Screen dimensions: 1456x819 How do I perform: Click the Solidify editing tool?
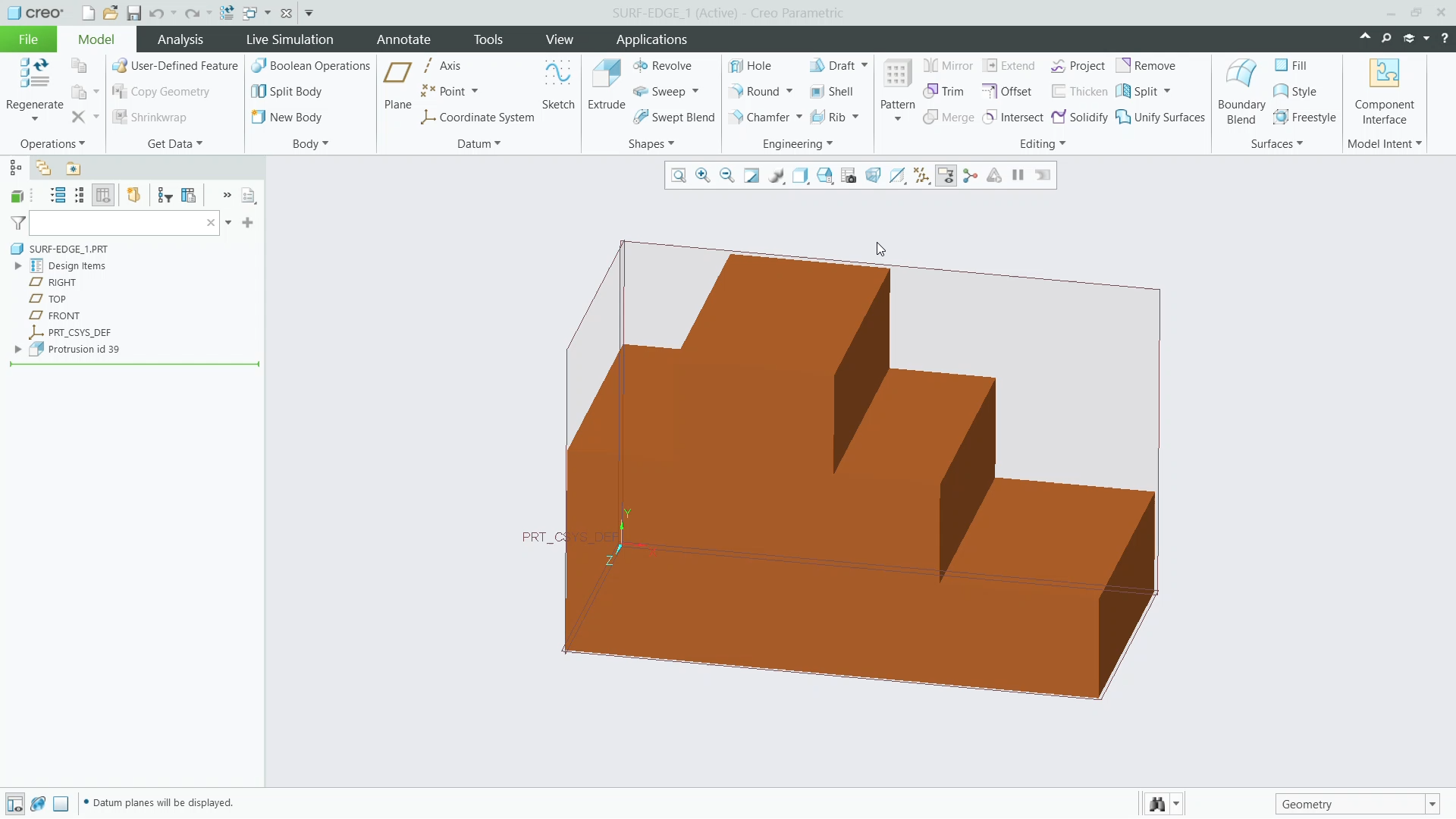(1080, 118)
